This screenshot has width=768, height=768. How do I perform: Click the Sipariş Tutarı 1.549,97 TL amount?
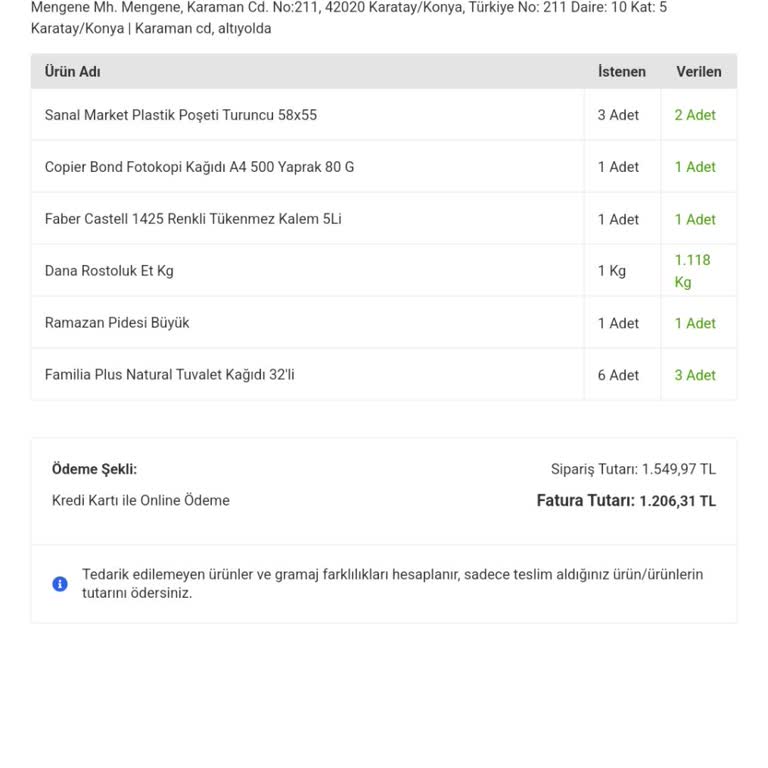633,469
